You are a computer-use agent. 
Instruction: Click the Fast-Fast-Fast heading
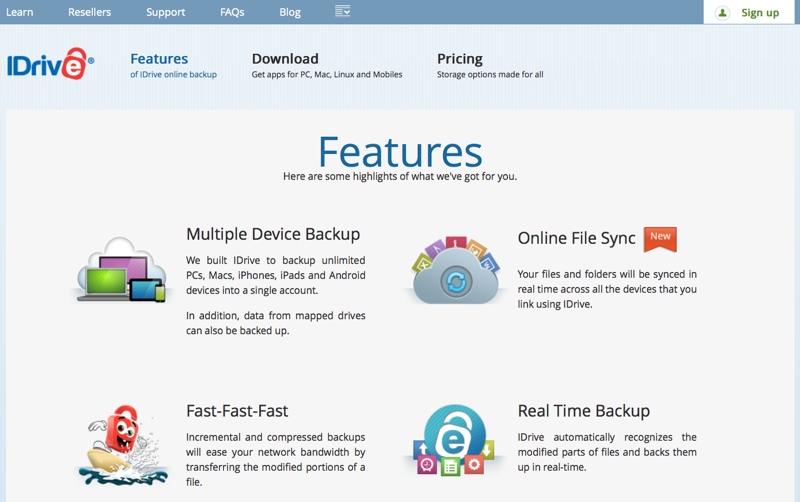(x=237, y=411)
